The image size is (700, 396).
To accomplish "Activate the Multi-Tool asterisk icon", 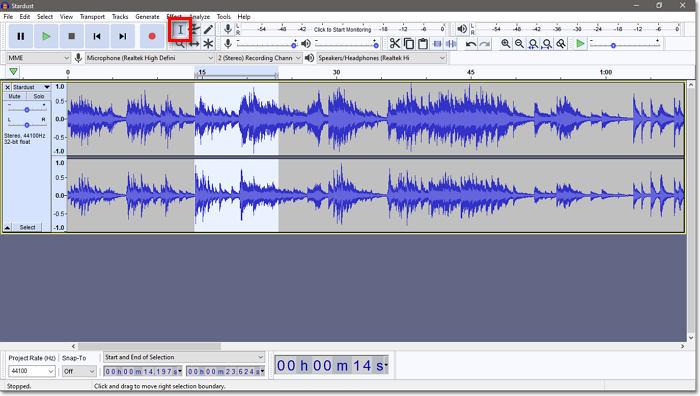I will point(208,44).
